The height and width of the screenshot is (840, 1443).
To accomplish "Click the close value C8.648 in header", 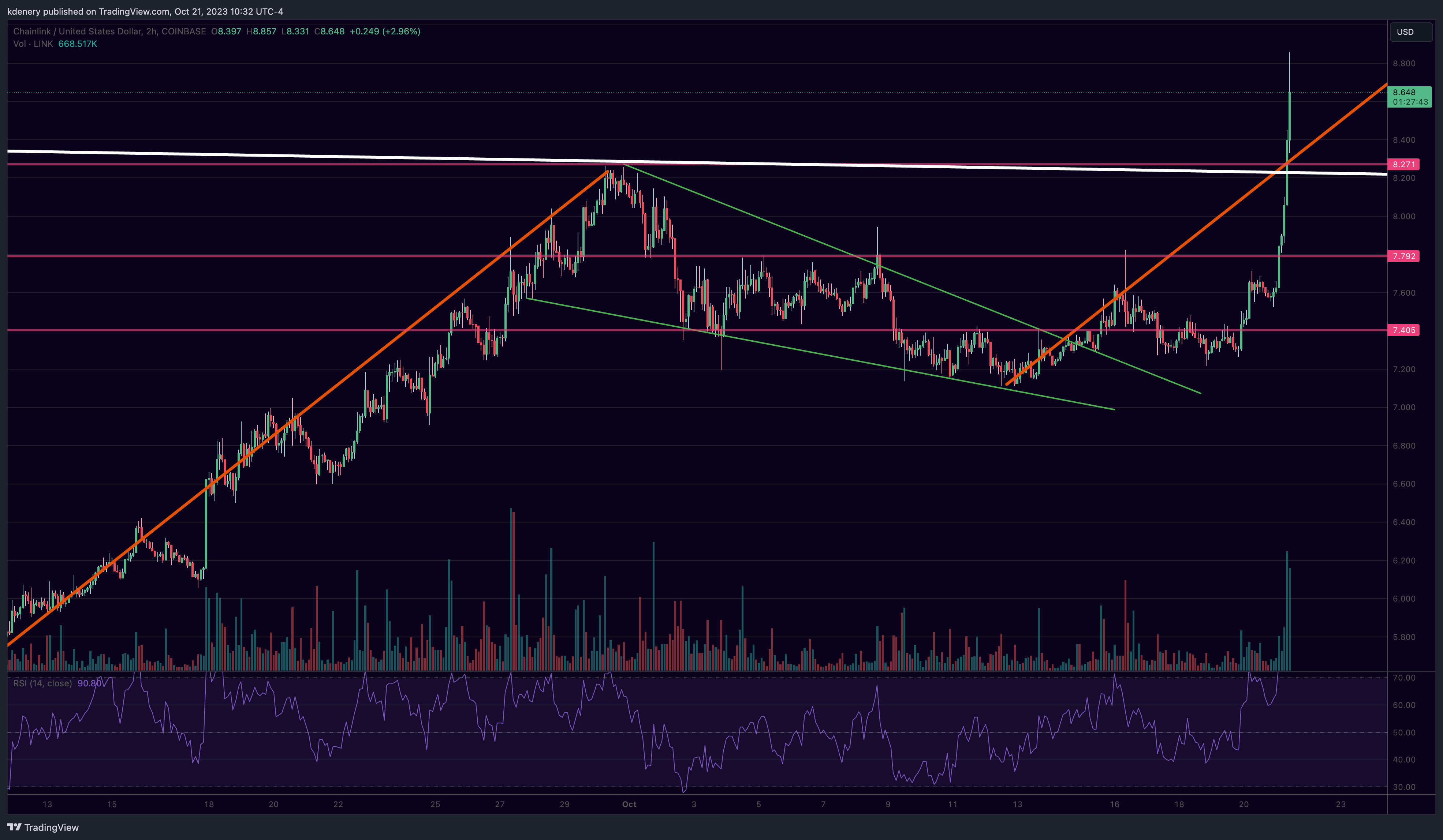I will (x=329, y=31).
